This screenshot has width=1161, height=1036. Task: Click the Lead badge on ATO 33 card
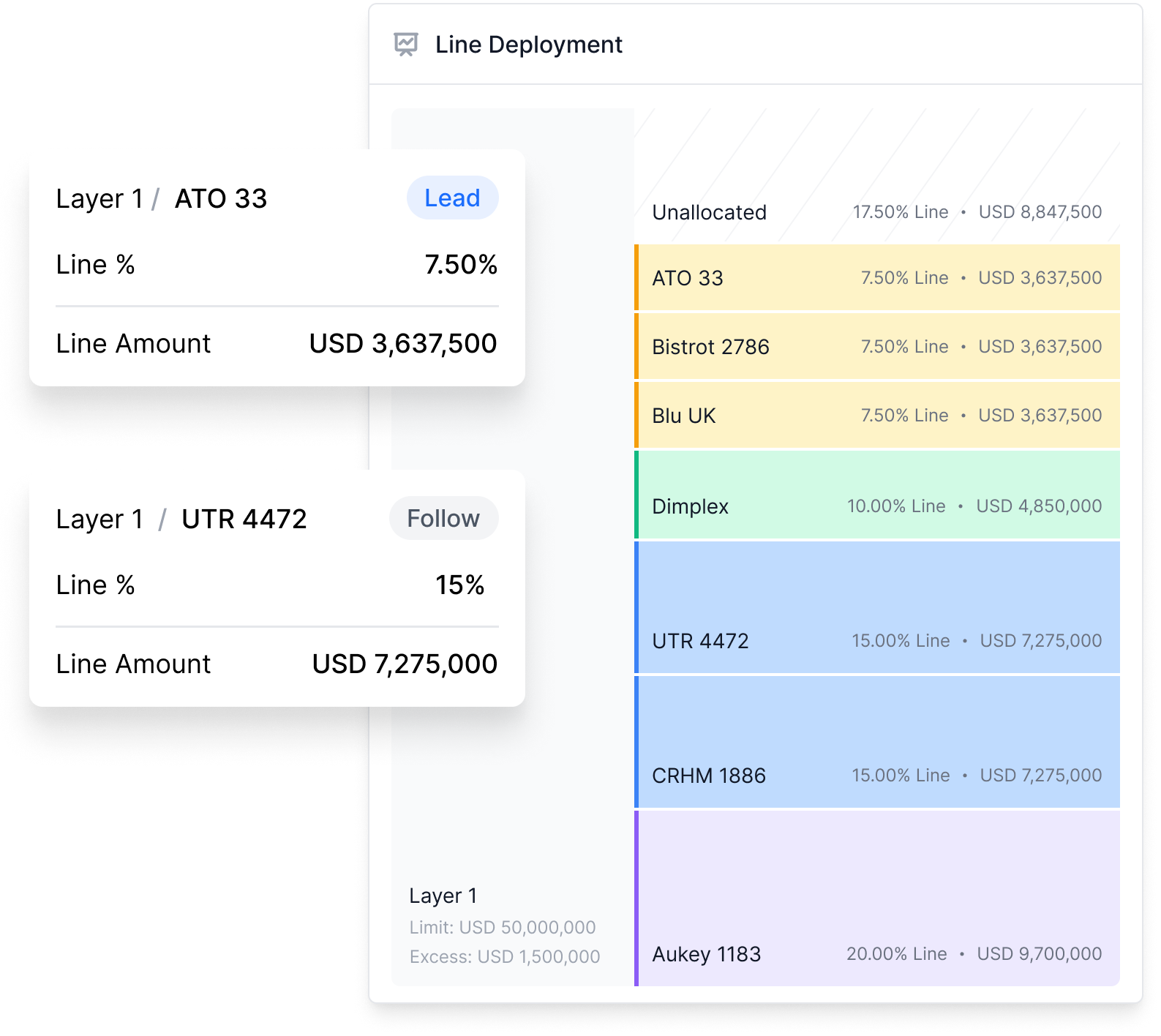coord(452,198)
